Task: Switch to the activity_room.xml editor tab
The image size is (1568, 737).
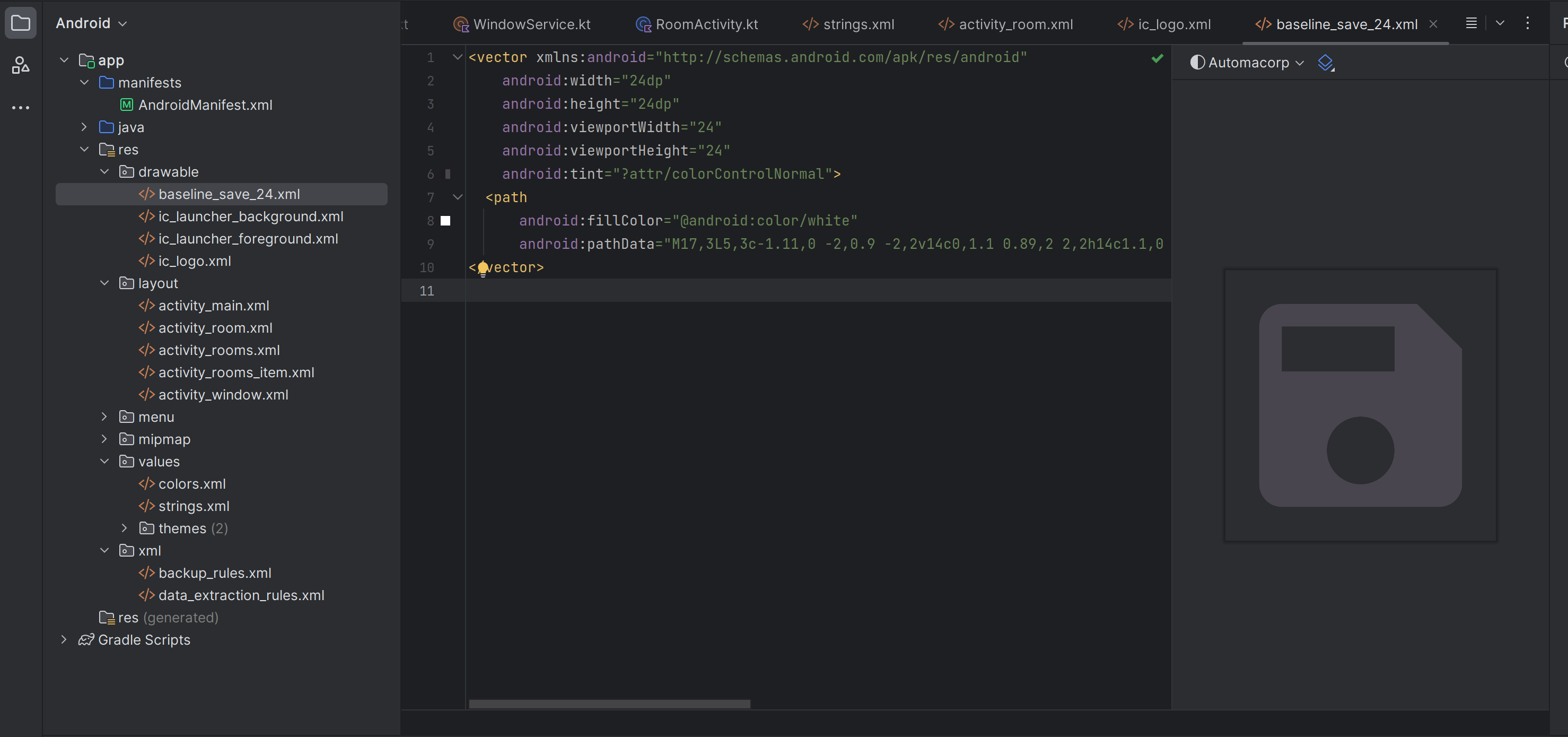Action: (x=1005, y=24)
